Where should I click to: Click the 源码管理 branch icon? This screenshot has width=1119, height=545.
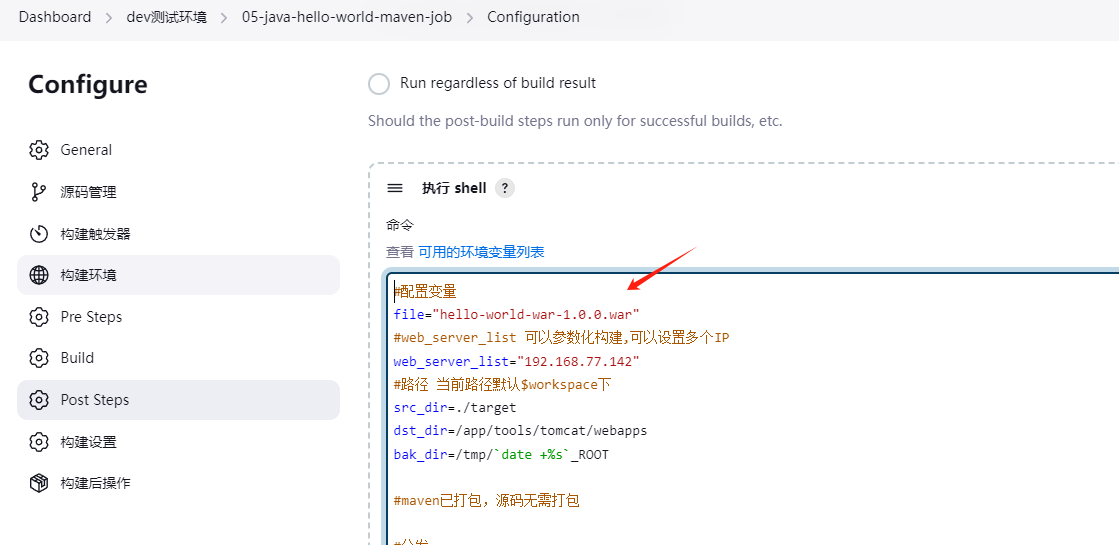point(39,192)
